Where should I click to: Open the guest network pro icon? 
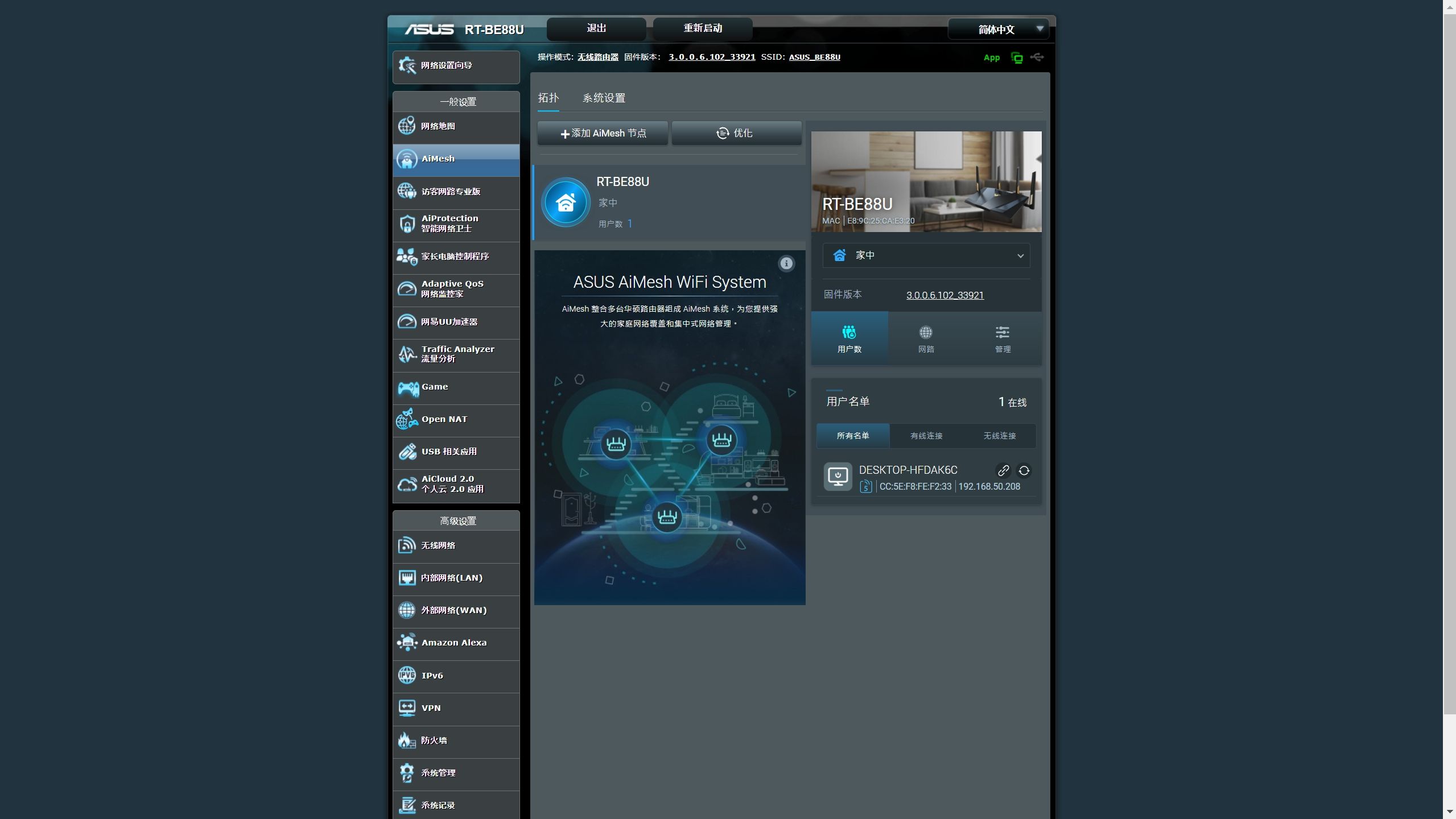tap(407, 191)
